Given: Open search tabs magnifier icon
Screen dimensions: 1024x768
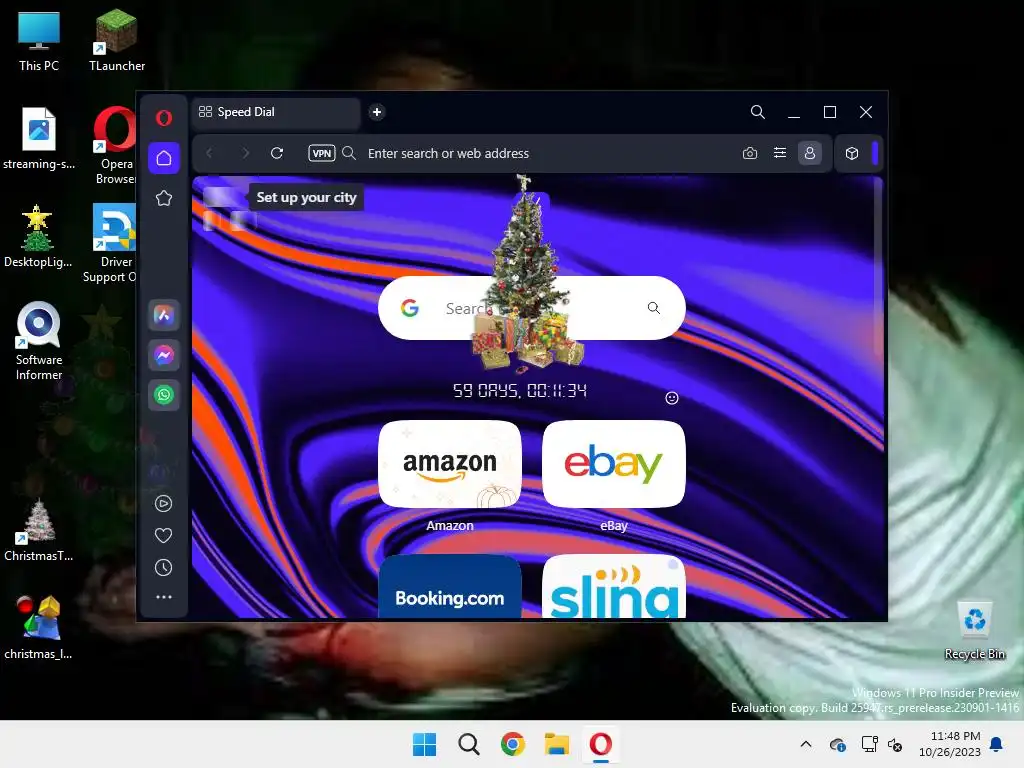Looking at the screenshot, I should [x=758, y=112].
